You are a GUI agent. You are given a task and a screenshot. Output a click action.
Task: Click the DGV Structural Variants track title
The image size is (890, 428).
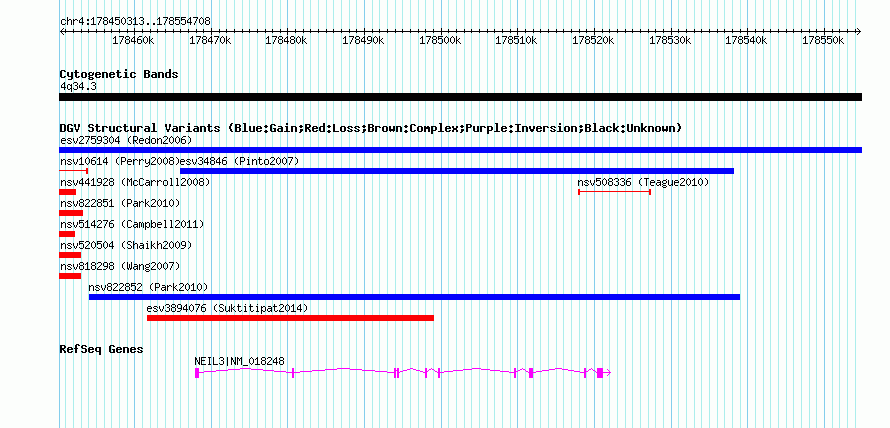pyautogui.click(x=371, y=128)
